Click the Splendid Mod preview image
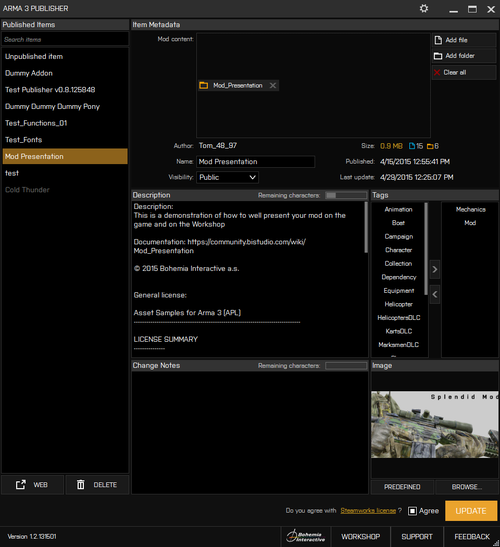This screenshot has height=547, width=500. pyautogui.click(x=435, y=425)
